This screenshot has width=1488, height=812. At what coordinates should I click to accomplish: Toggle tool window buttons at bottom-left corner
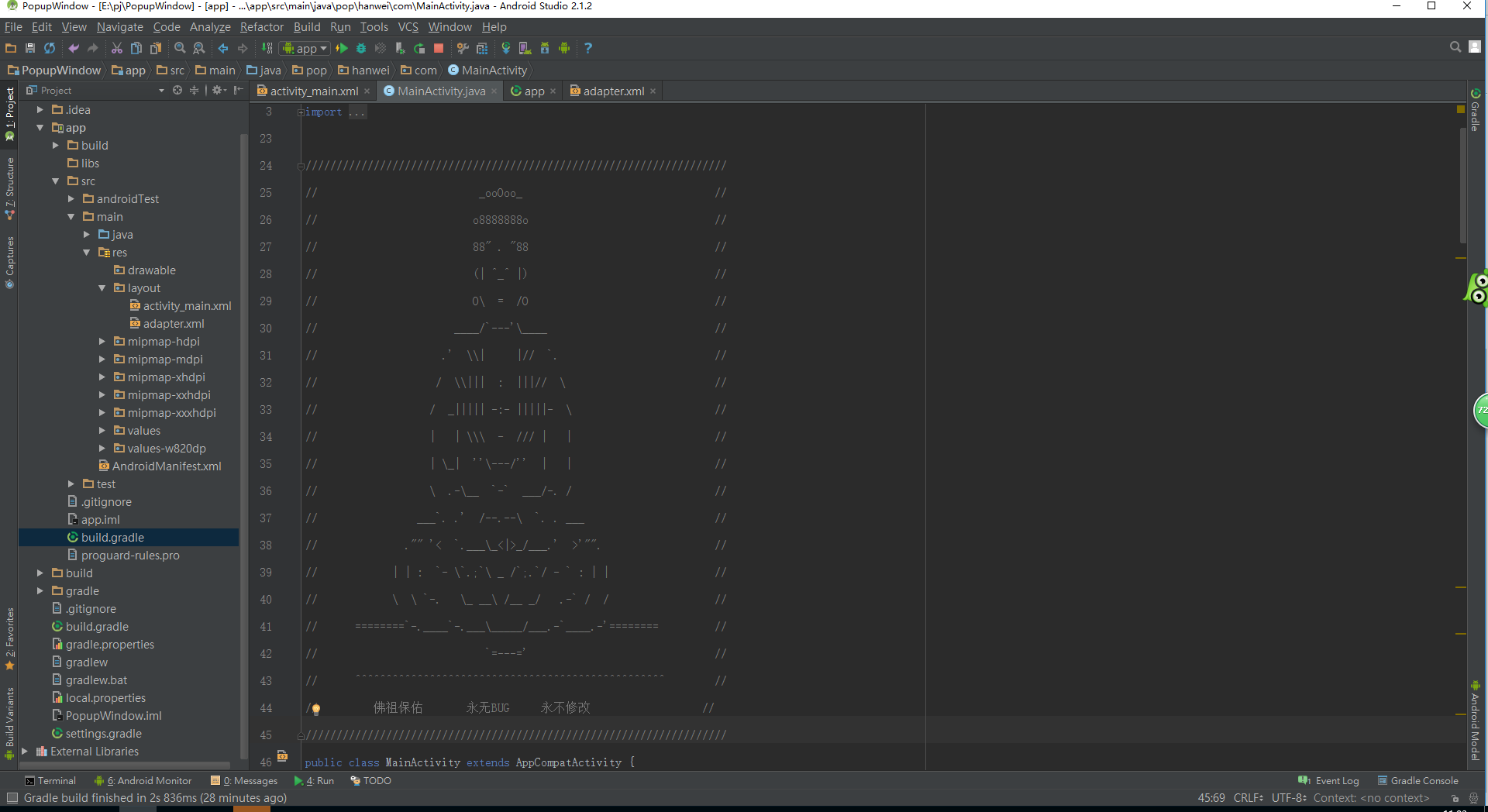pos(12,798)
